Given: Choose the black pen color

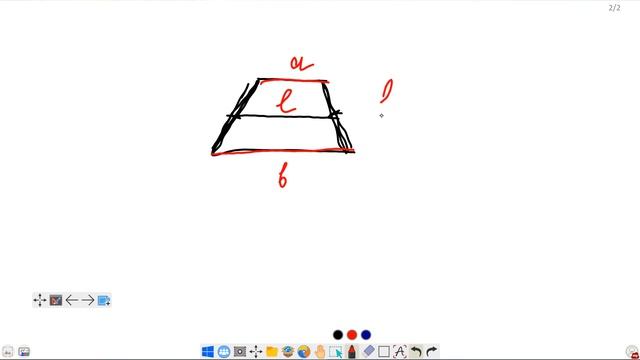Looking at the screenshot, I should coord(338,335).
